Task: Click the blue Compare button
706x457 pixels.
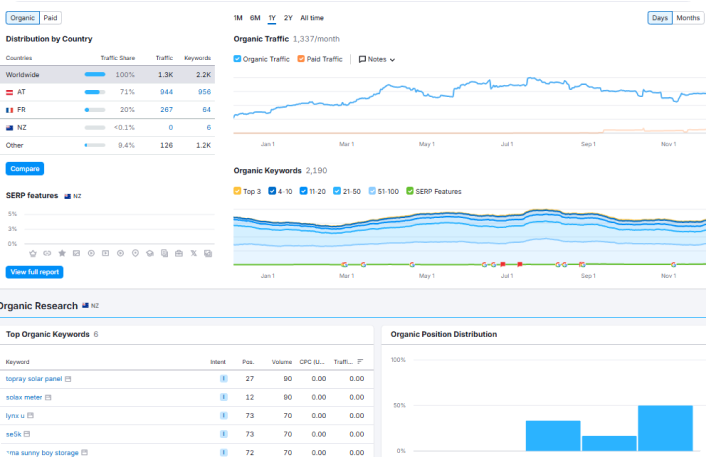Action: (25, 169)
